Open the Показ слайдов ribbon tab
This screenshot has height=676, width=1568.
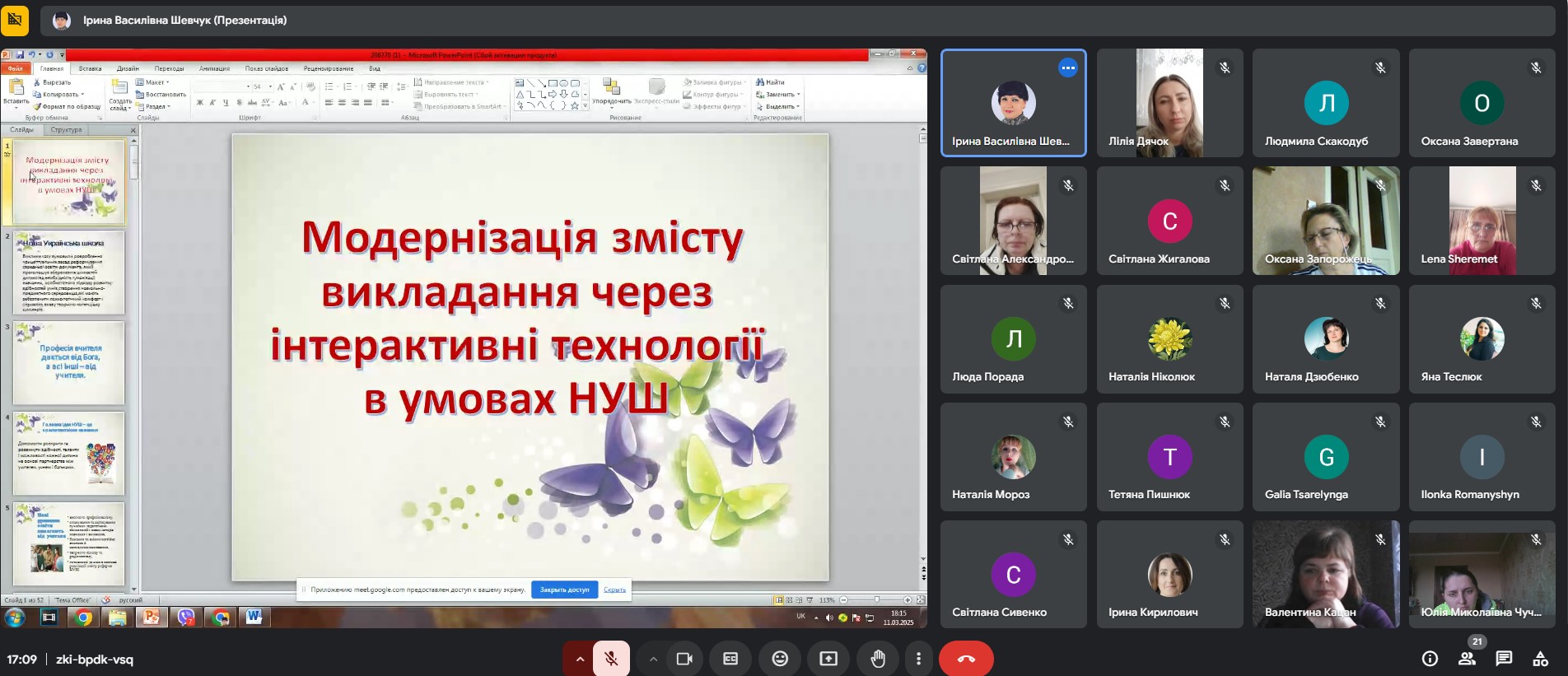(267, 68)
